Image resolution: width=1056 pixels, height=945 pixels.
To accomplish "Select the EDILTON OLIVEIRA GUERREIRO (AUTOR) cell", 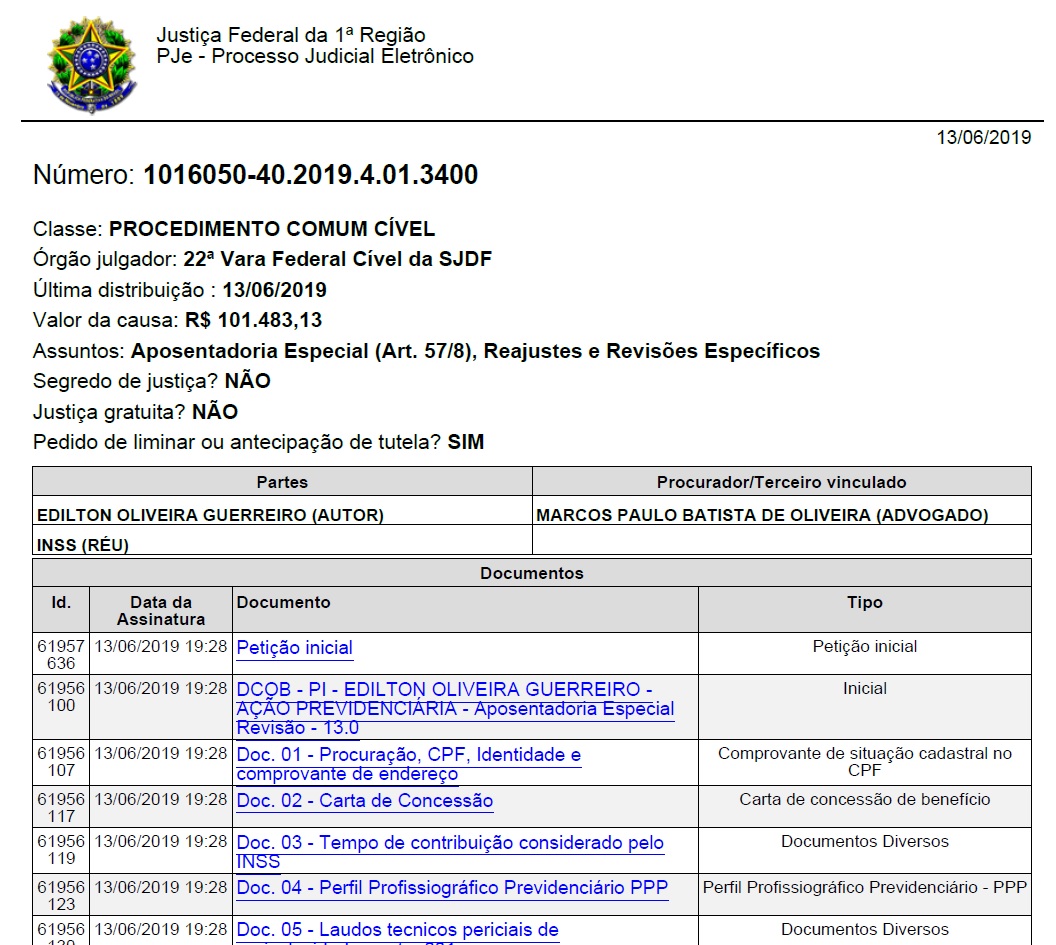I will [210, 515].
